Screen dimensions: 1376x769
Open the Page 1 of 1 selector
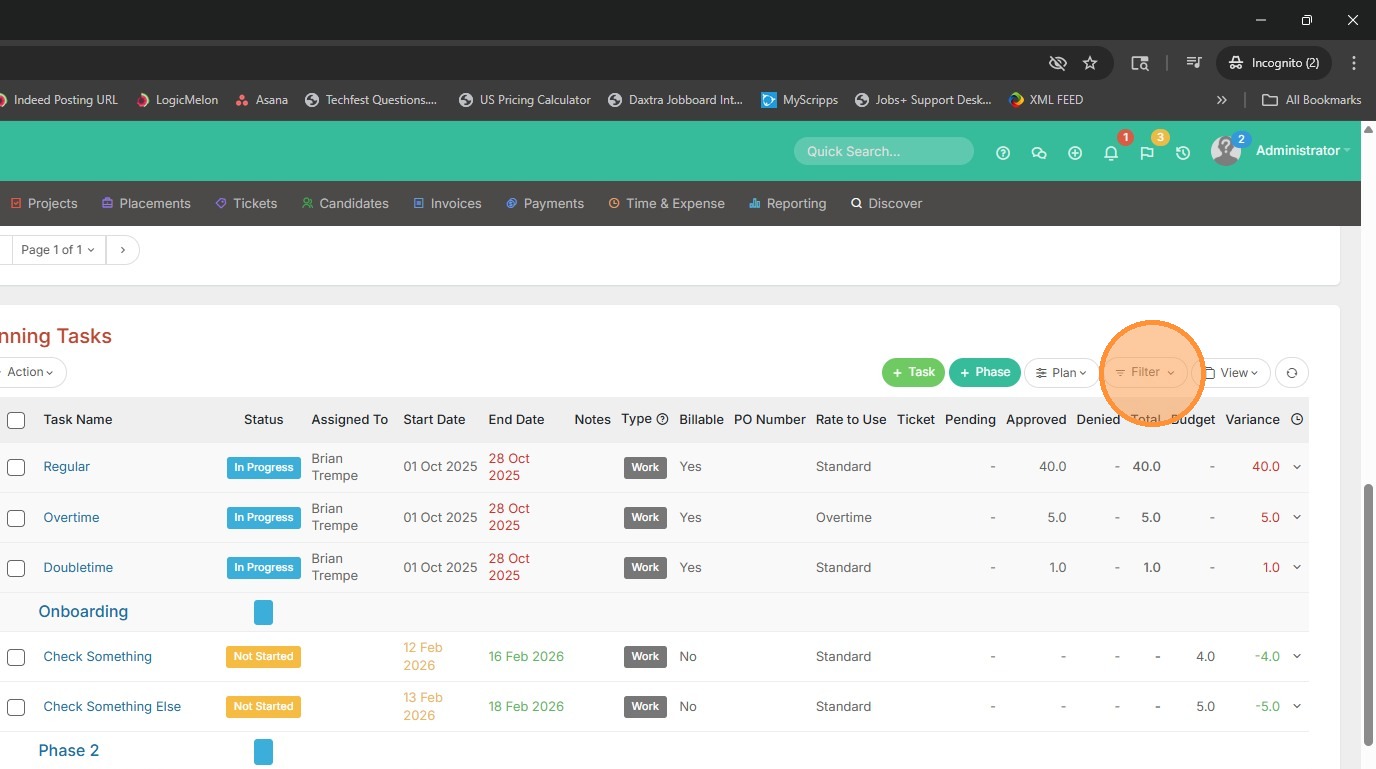point(57,250)
